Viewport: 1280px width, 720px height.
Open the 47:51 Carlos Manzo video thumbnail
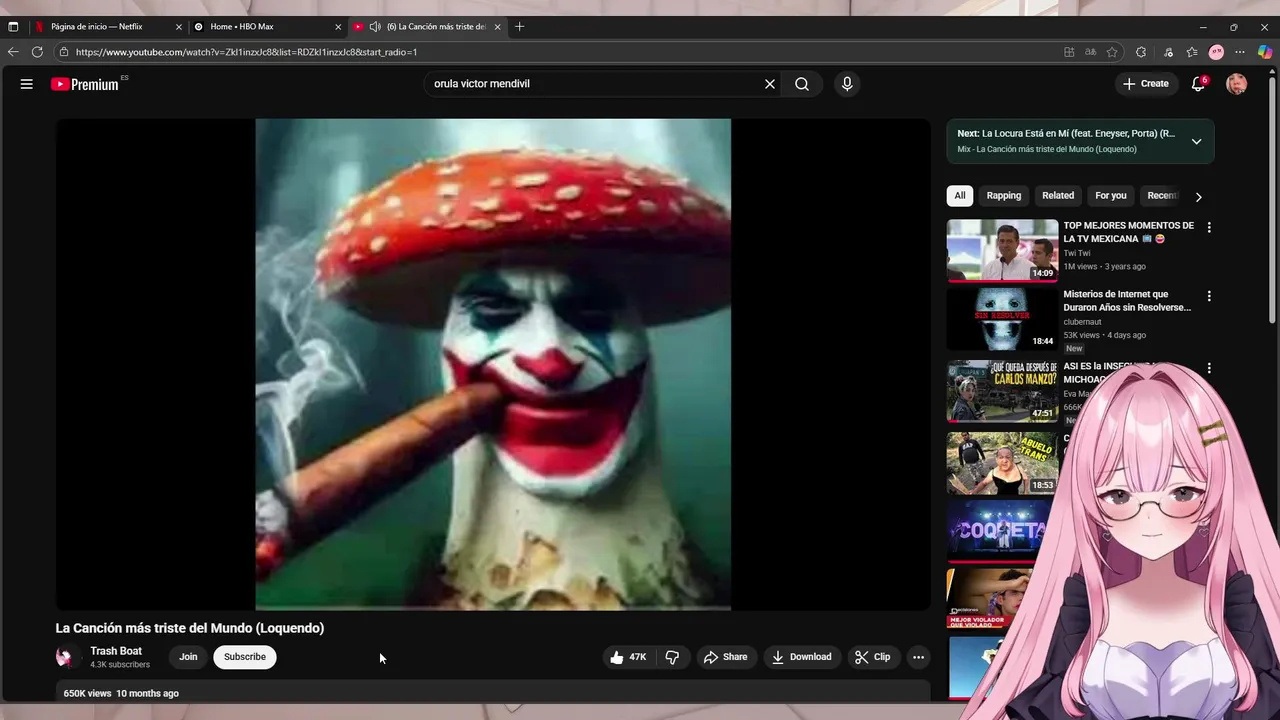pos(1002,391)
